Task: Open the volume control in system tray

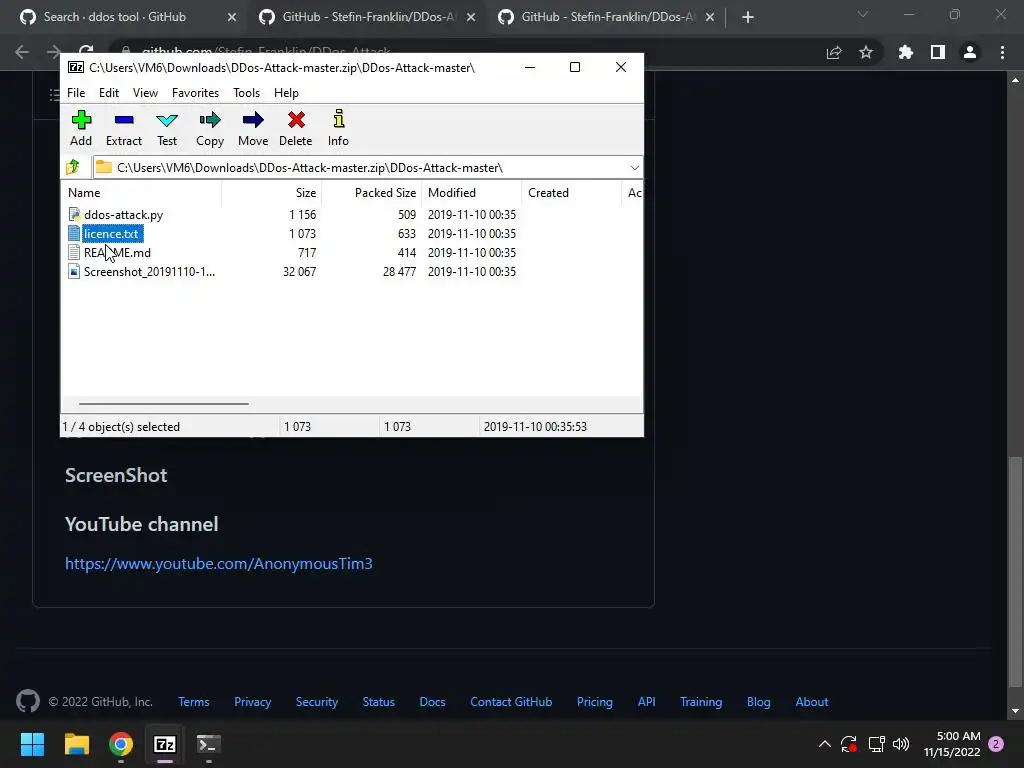Action: coord(901,744)
